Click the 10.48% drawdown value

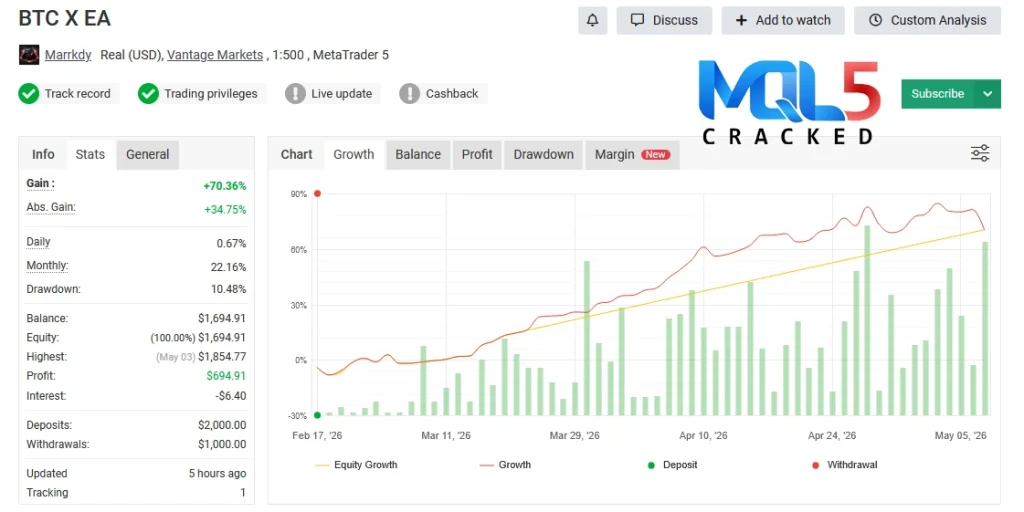(228, 289)
